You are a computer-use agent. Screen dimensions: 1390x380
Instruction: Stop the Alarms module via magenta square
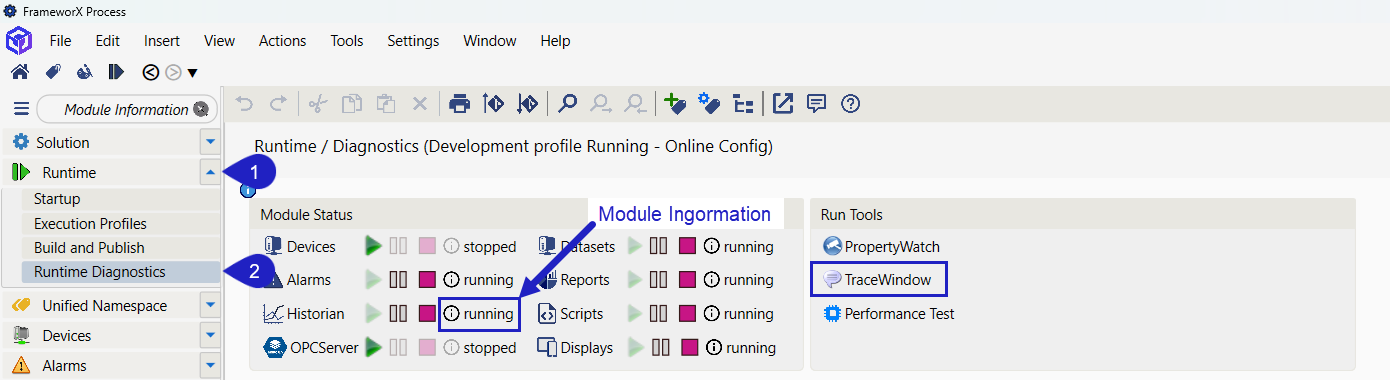pos(427,280)
